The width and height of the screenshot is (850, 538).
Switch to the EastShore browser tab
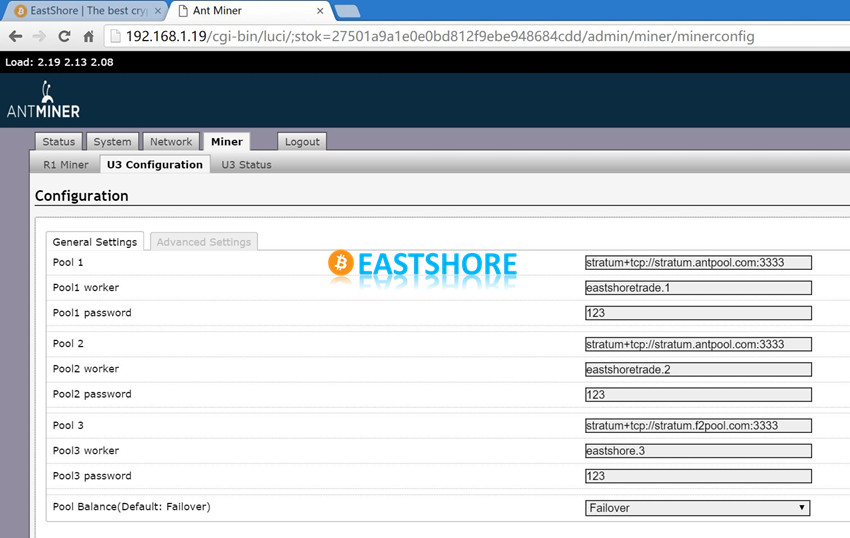pos(87,11)
